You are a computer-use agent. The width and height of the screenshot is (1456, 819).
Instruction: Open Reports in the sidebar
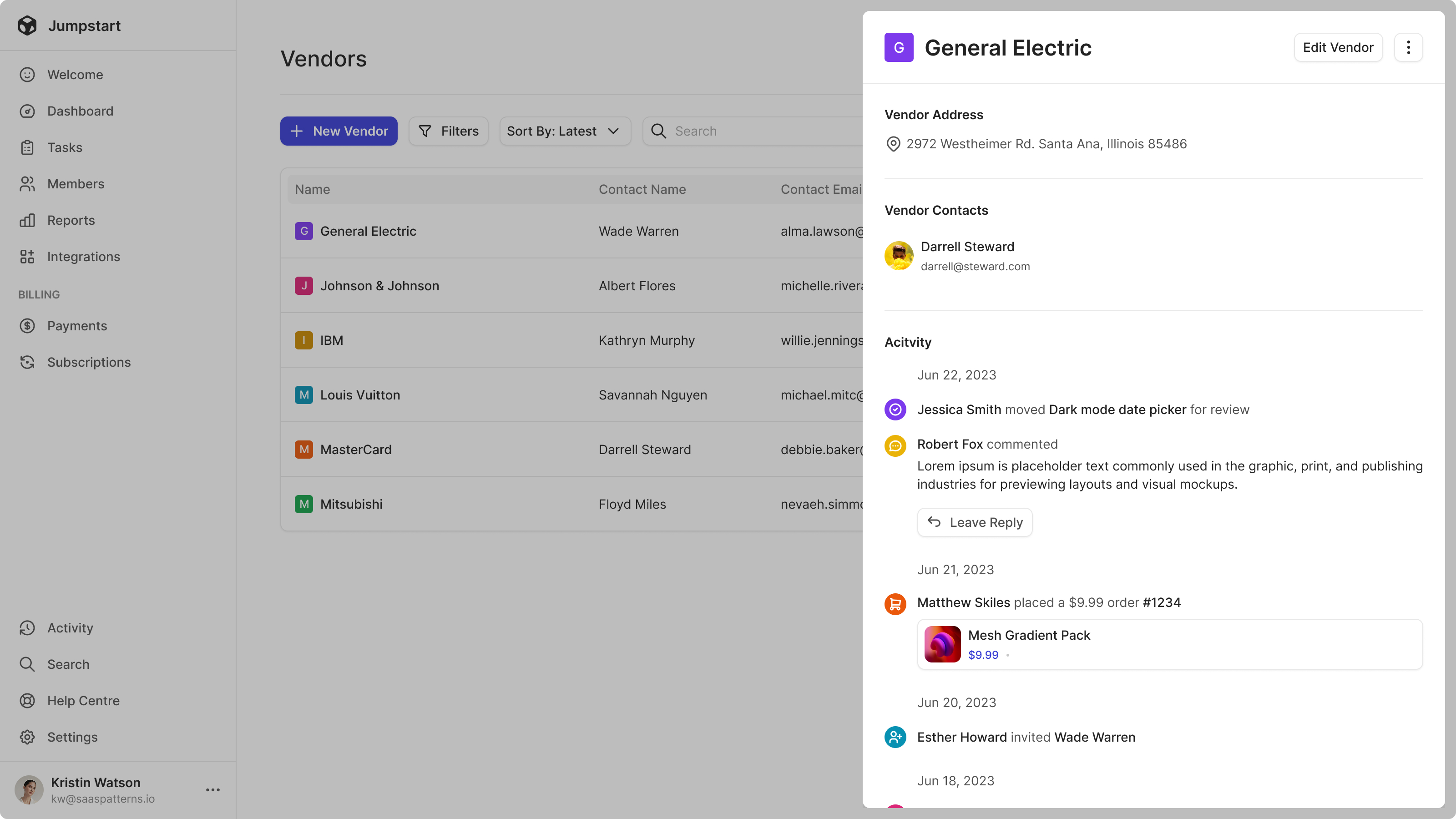[71, 220]
